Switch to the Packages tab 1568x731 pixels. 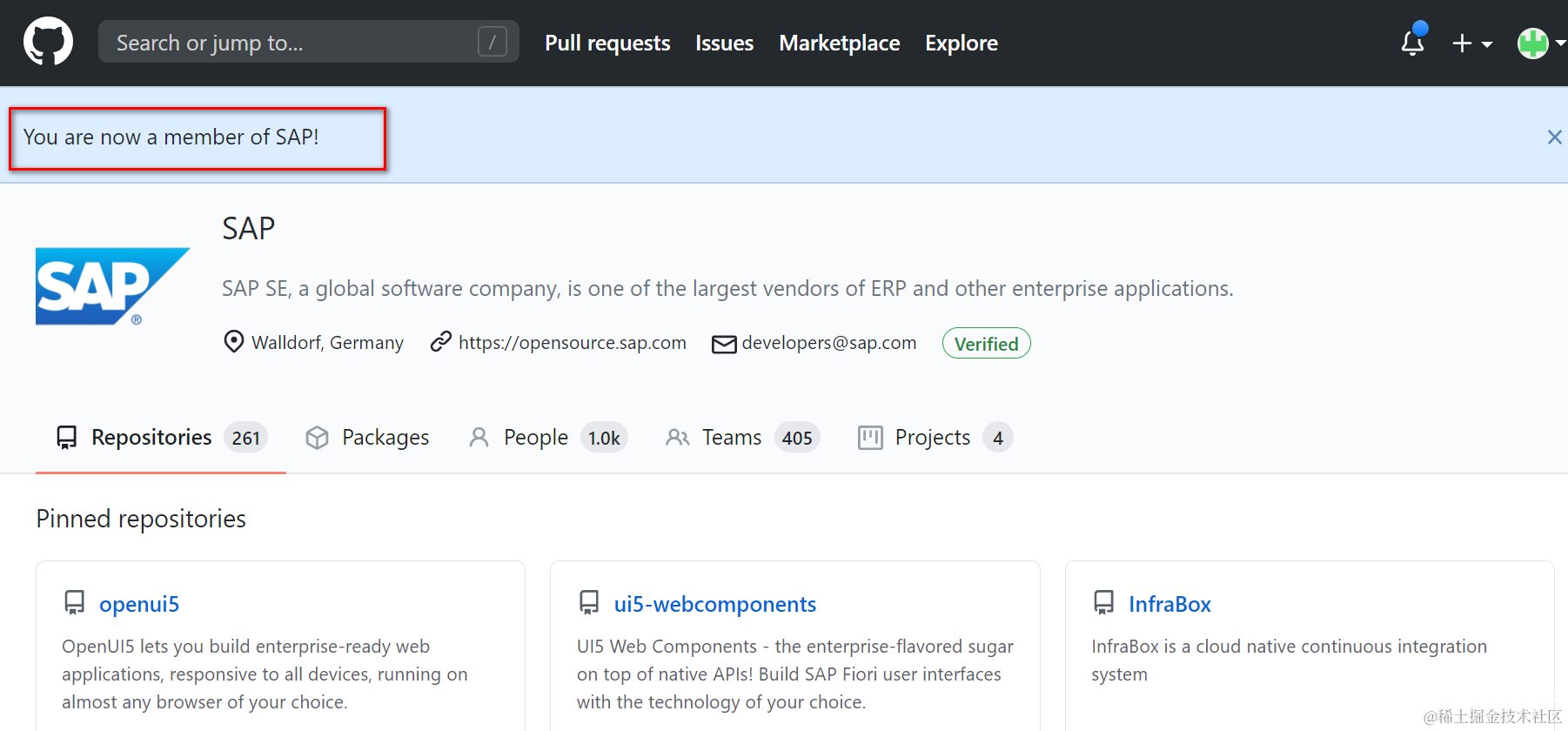pos(367,437)
